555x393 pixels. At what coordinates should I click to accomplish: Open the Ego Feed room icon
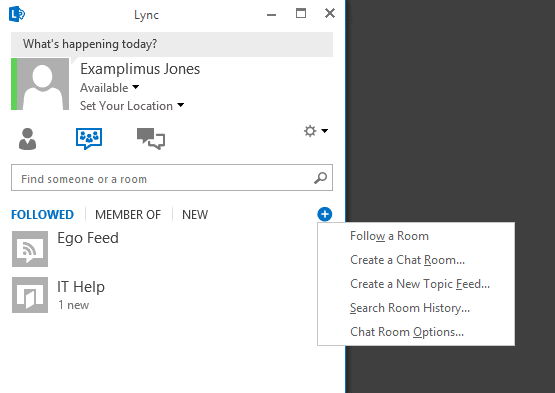(30, 249)
